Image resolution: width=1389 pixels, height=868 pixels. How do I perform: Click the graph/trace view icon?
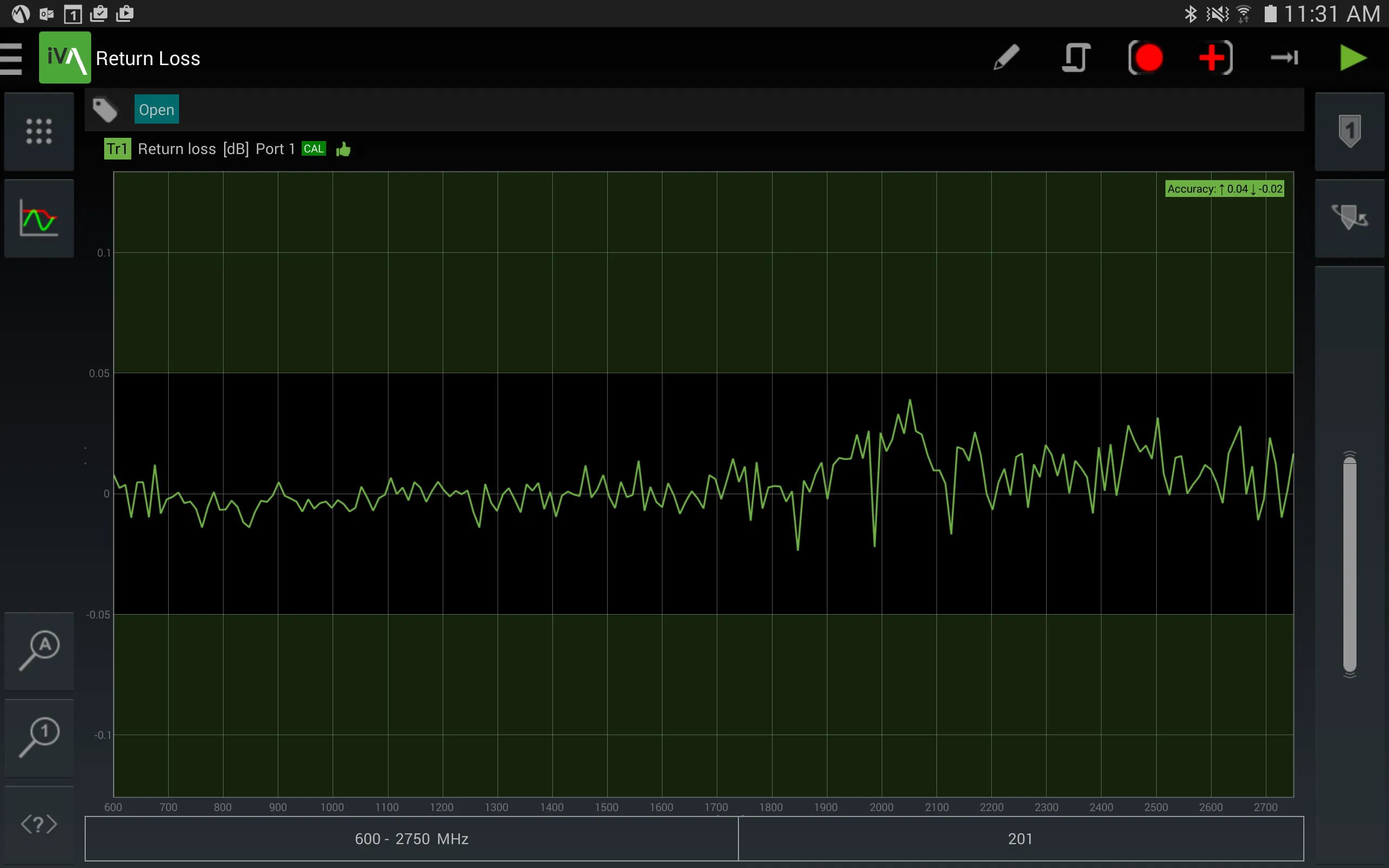(38, 219)
